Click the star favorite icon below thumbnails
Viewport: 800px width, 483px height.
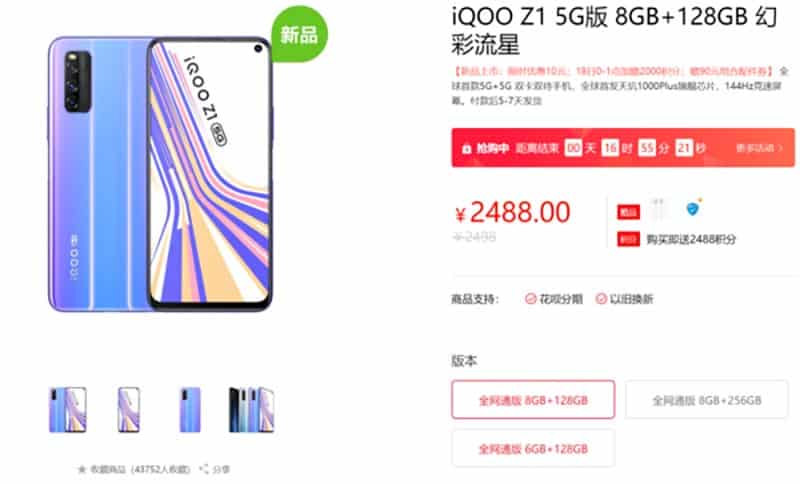82,469
